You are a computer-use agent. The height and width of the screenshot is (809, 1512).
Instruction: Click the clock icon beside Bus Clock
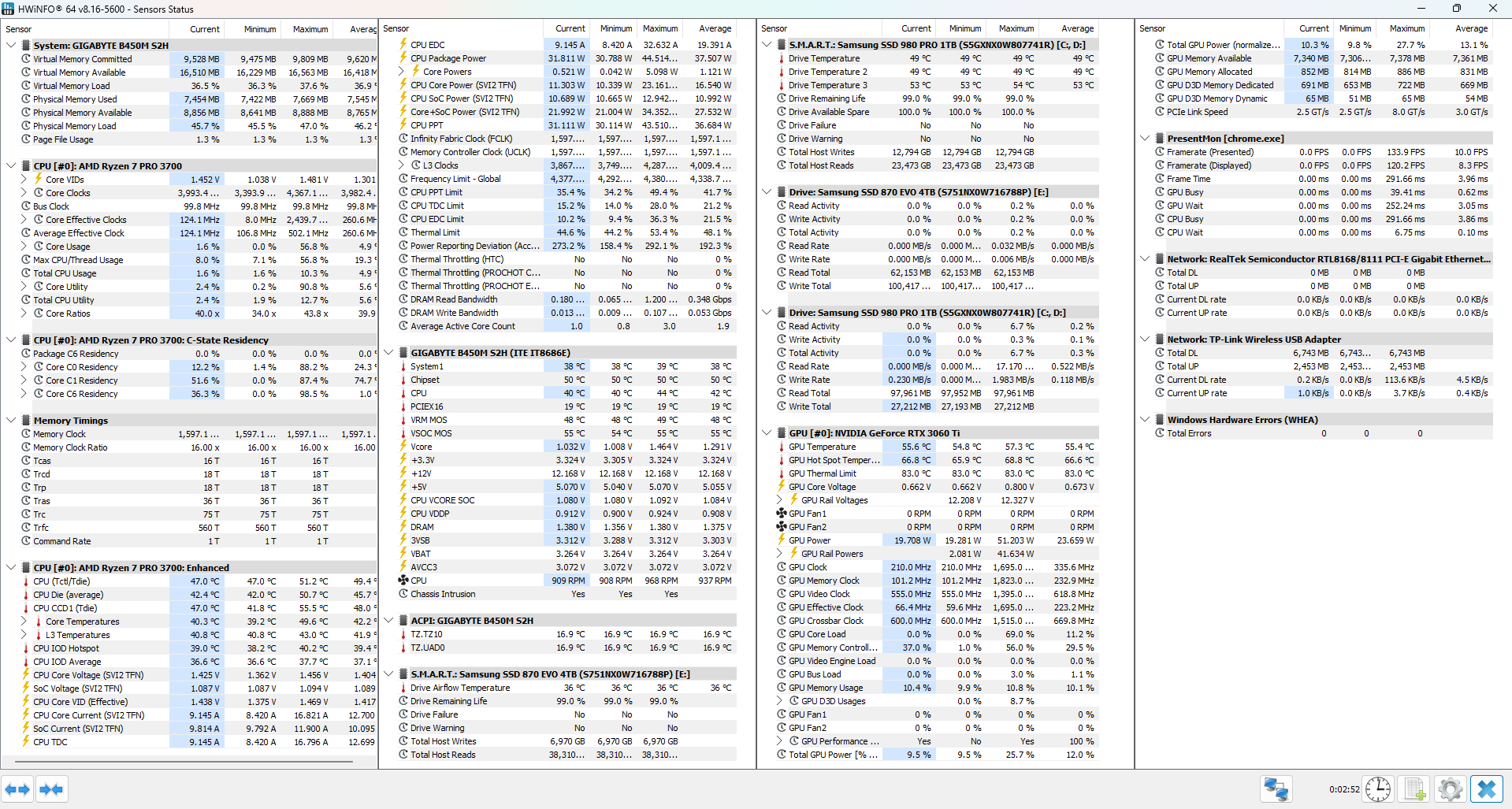pos(26,206)
